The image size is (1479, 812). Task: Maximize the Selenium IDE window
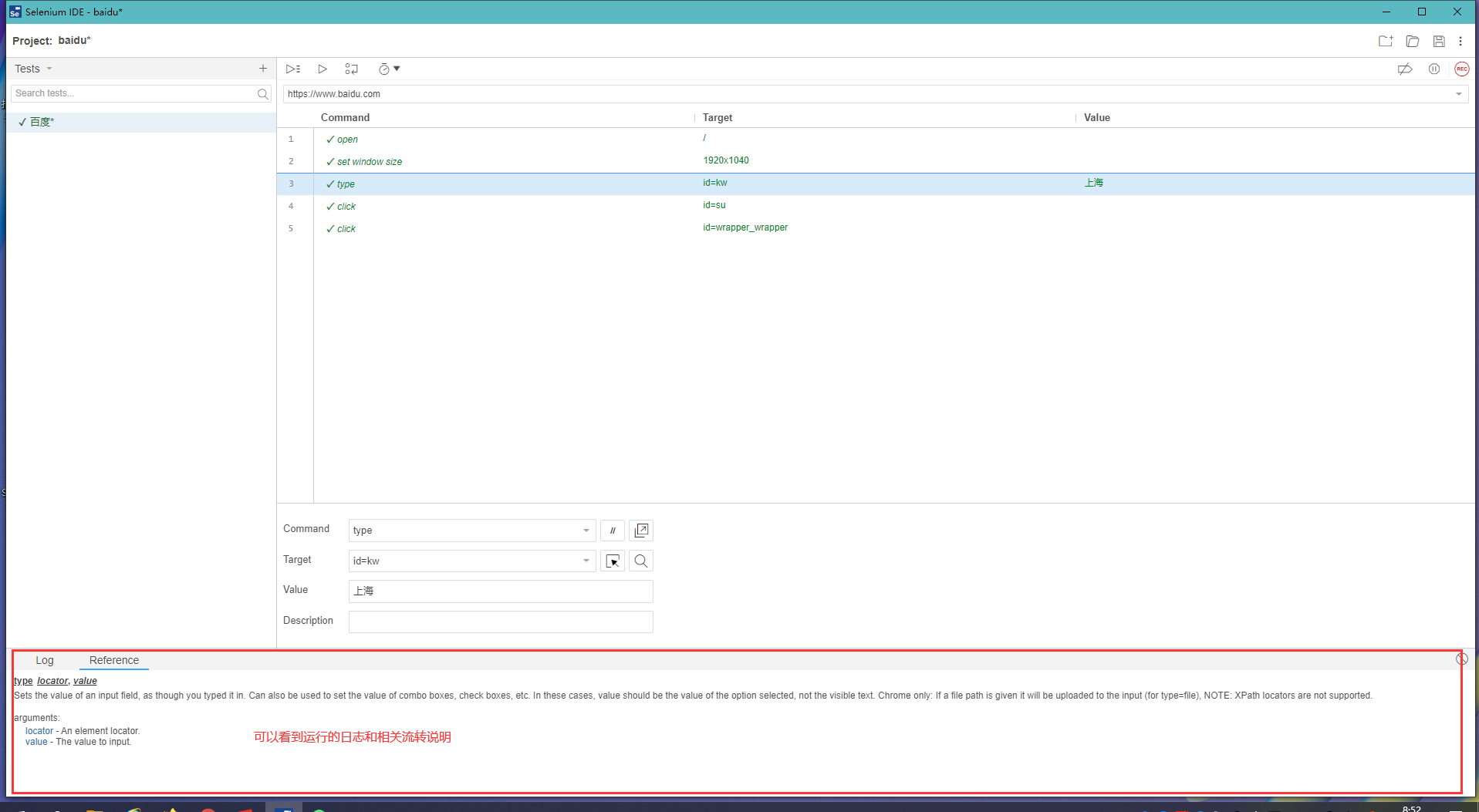coord(1422,12)
